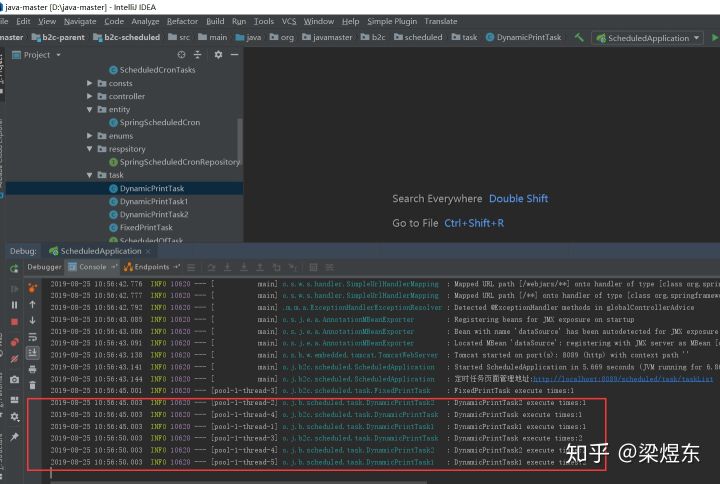Hide the Project panel with minimize icon
Viewport: 720px width, 484px height.
234,55
